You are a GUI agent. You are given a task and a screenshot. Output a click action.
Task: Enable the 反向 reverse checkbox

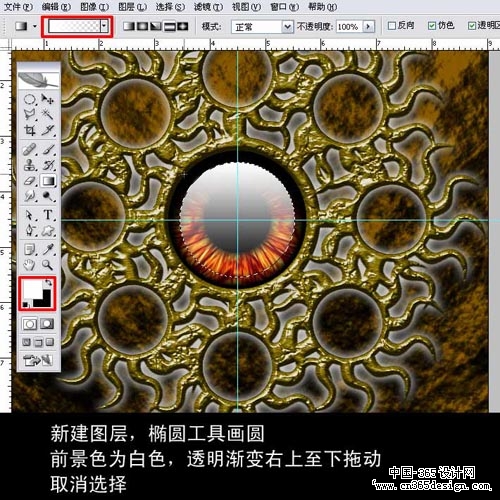pyautogui.click(x=392, y=26)
